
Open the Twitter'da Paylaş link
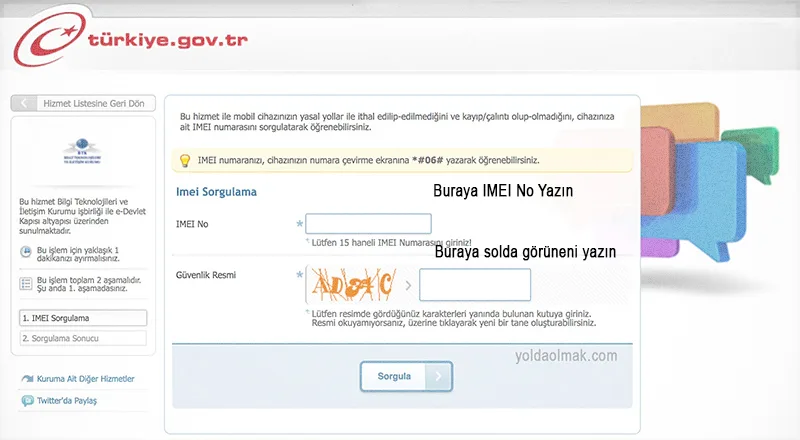(x=68, y=400)
